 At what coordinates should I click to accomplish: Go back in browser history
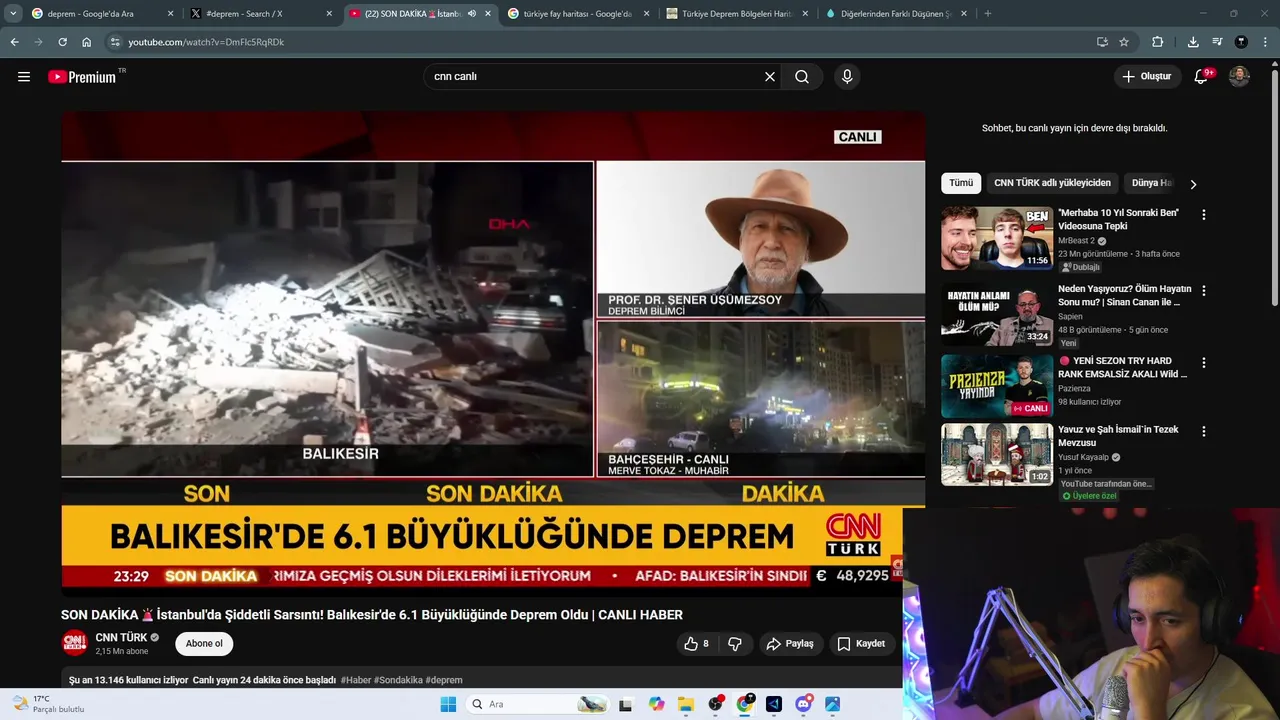(x=14, y=42)
